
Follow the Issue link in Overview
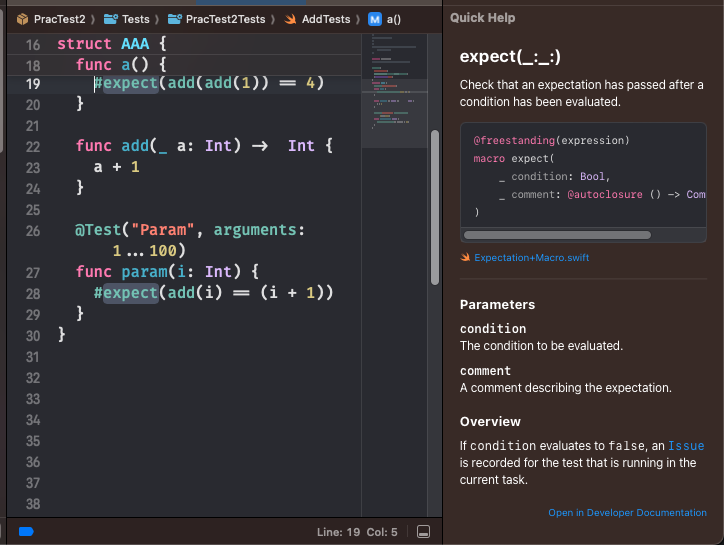[x=686, y=446]
